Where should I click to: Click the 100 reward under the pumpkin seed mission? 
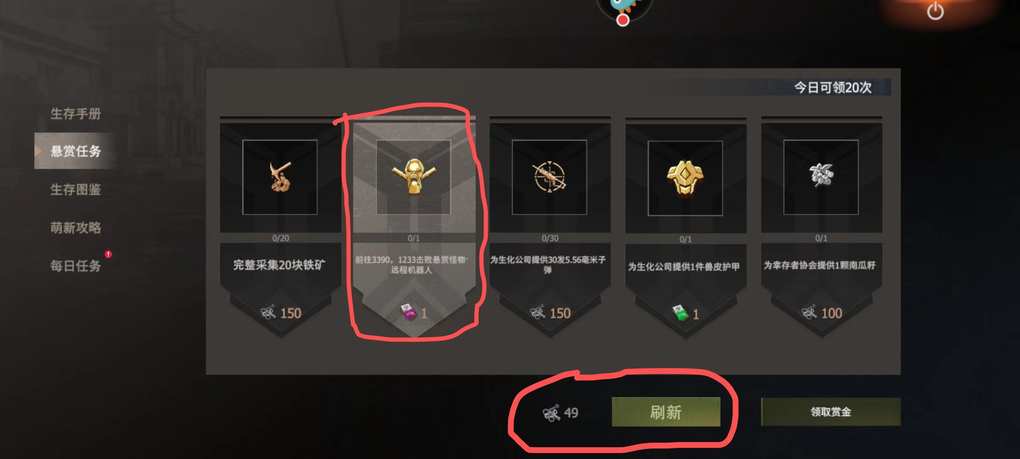822,313
